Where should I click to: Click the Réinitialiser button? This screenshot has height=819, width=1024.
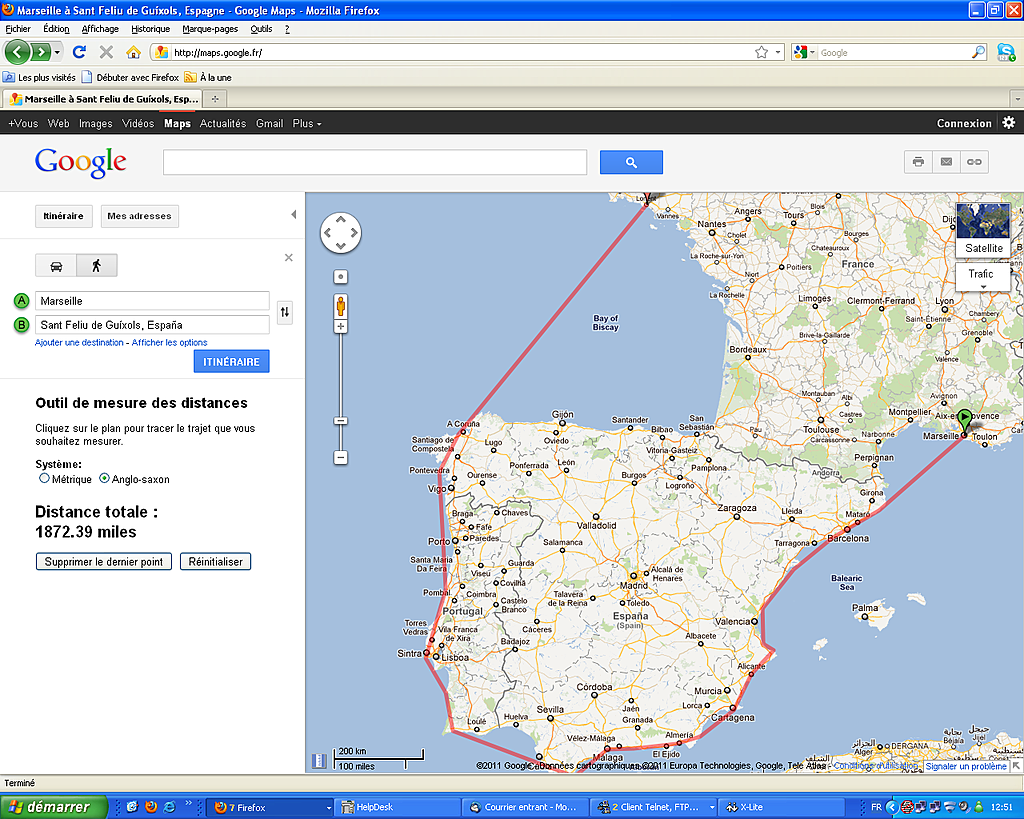[216, 562]
